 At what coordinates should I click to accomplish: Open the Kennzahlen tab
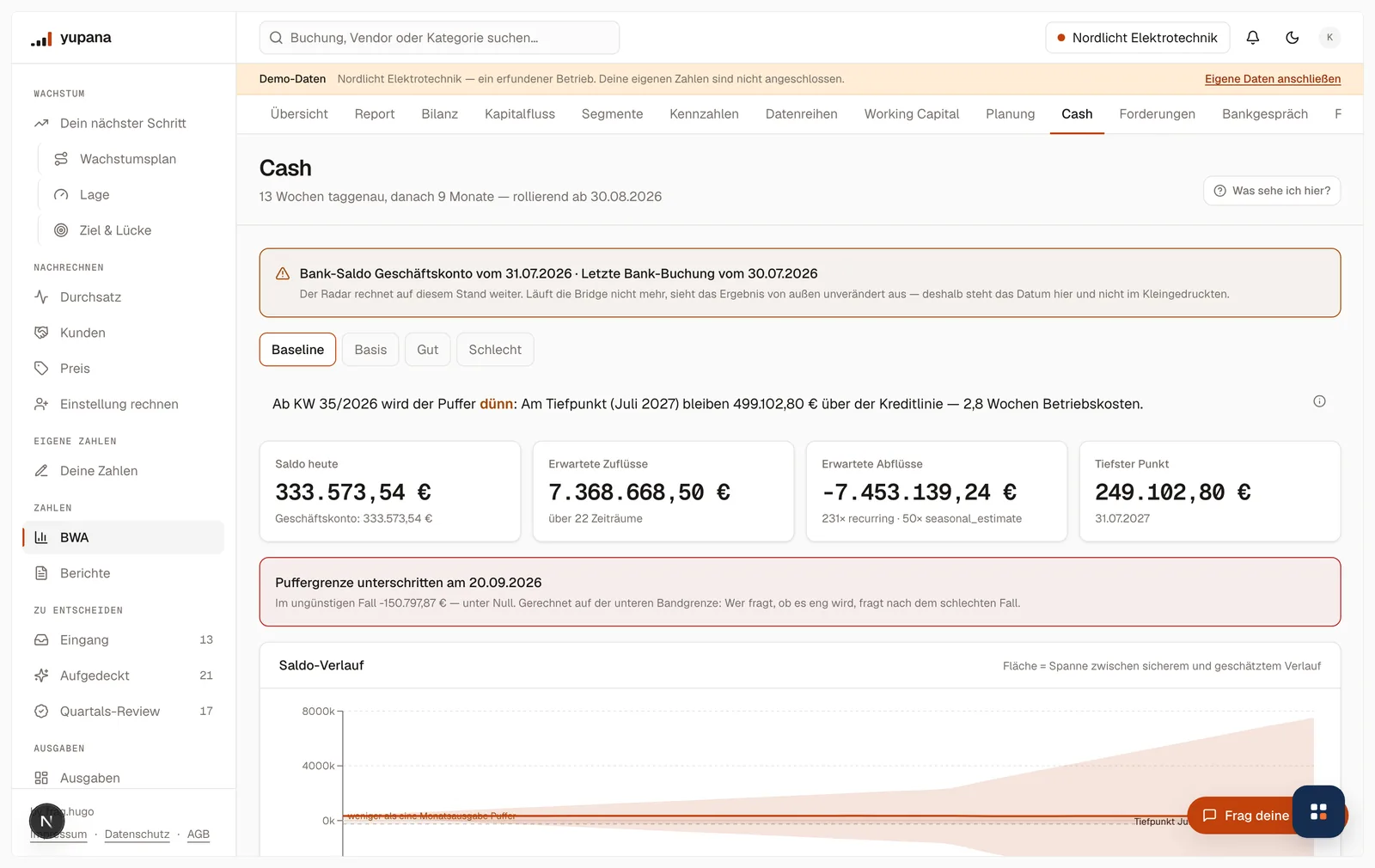click(704, 114)
